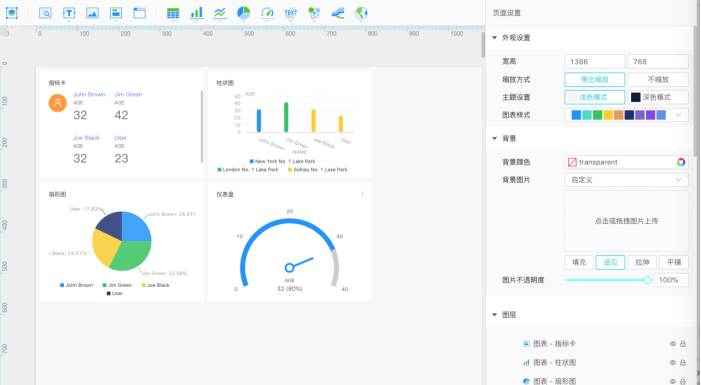Collapse the 背景 section

click(494, 139)
